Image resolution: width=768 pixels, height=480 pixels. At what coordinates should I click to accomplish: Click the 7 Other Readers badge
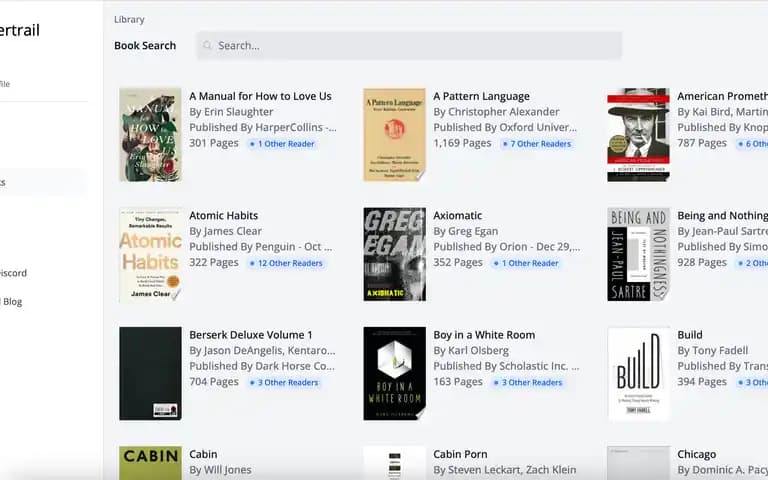pos(537,144)
